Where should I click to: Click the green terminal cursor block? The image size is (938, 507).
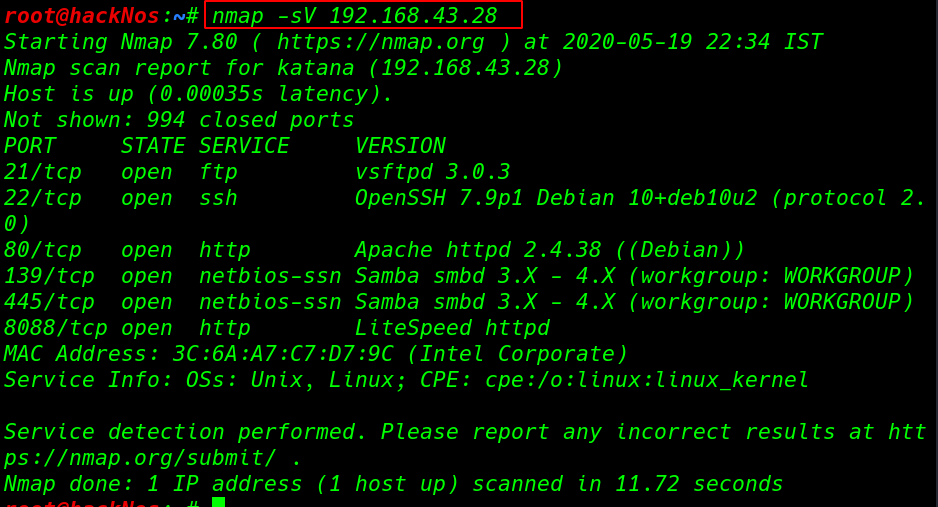pos(218,502)
